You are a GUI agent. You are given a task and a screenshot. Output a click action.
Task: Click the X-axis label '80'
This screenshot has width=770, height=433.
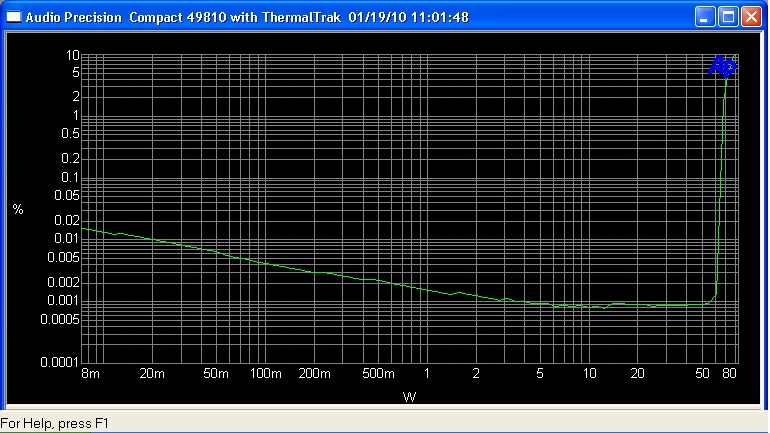click(x=729, y=374)
